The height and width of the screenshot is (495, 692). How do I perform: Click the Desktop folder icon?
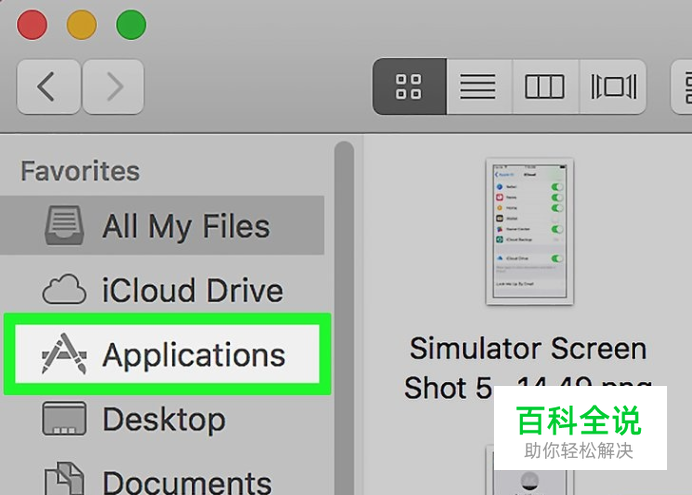pos(64,418)
